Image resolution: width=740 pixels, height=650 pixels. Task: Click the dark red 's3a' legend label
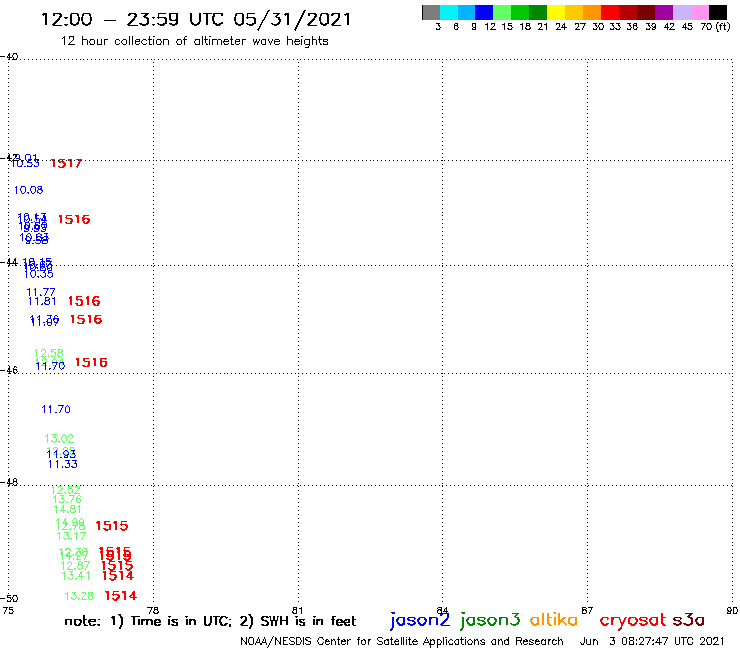[x=689, y=620]
